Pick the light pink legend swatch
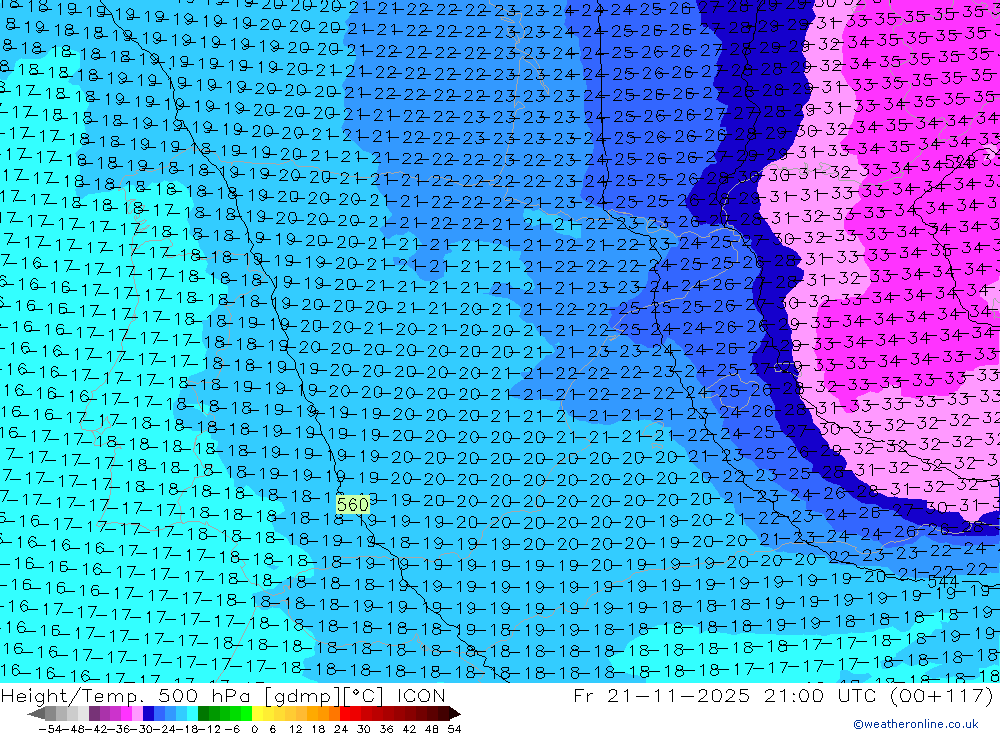Screen dimensions: 1000x733 tap(137, 713)
